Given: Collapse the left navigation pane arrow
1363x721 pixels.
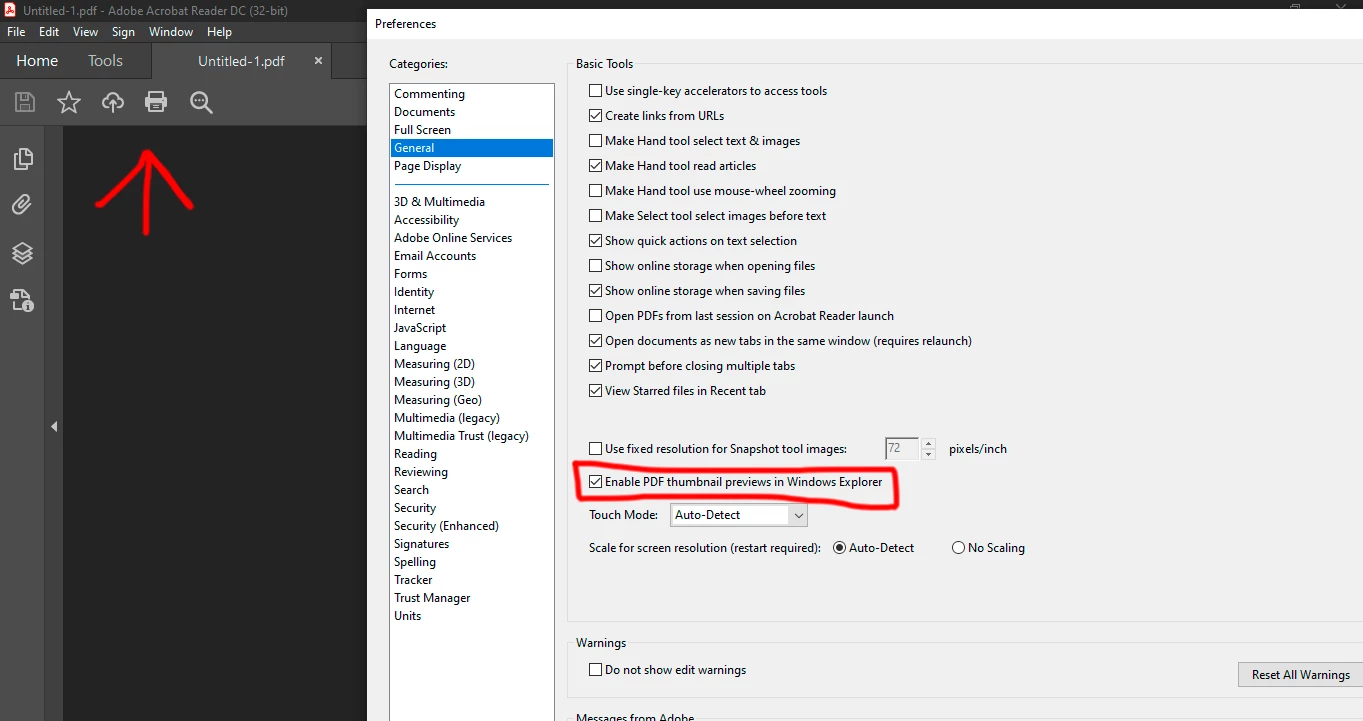Looking at the screenshot, I should pyautogui.click(x=54, y=426).
